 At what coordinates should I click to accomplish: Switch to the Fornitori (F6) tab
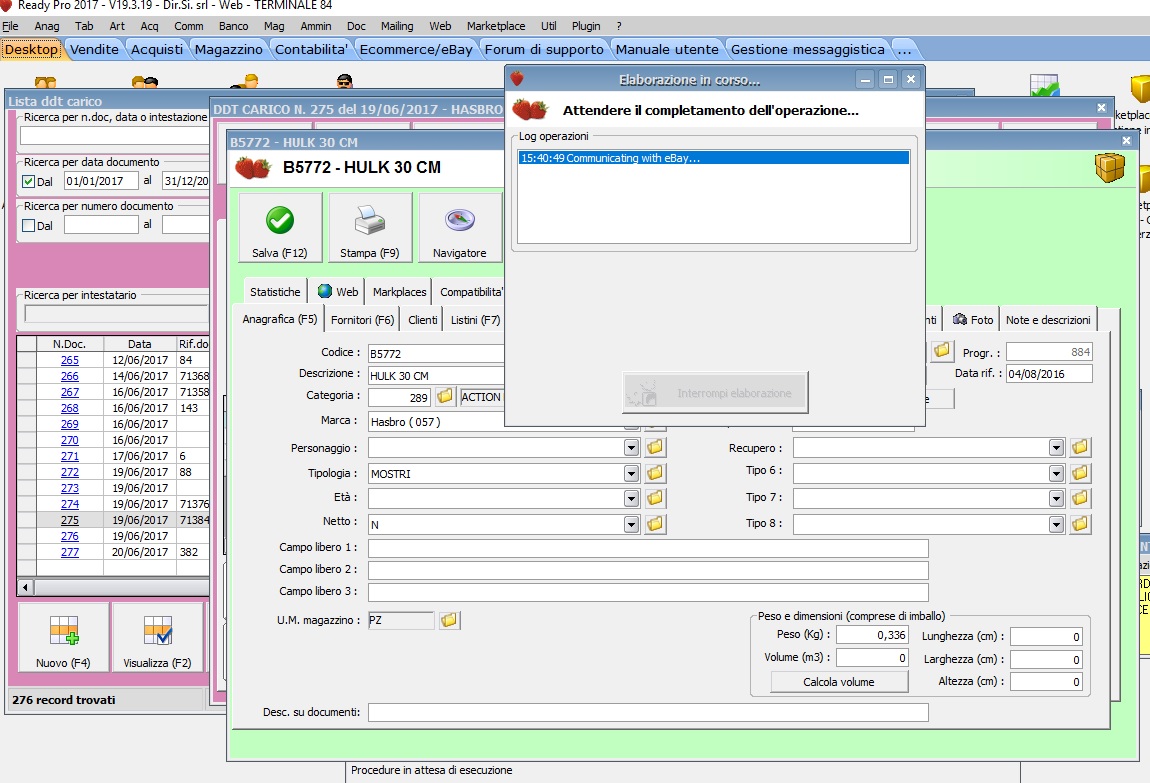click(x=362, y=320)
